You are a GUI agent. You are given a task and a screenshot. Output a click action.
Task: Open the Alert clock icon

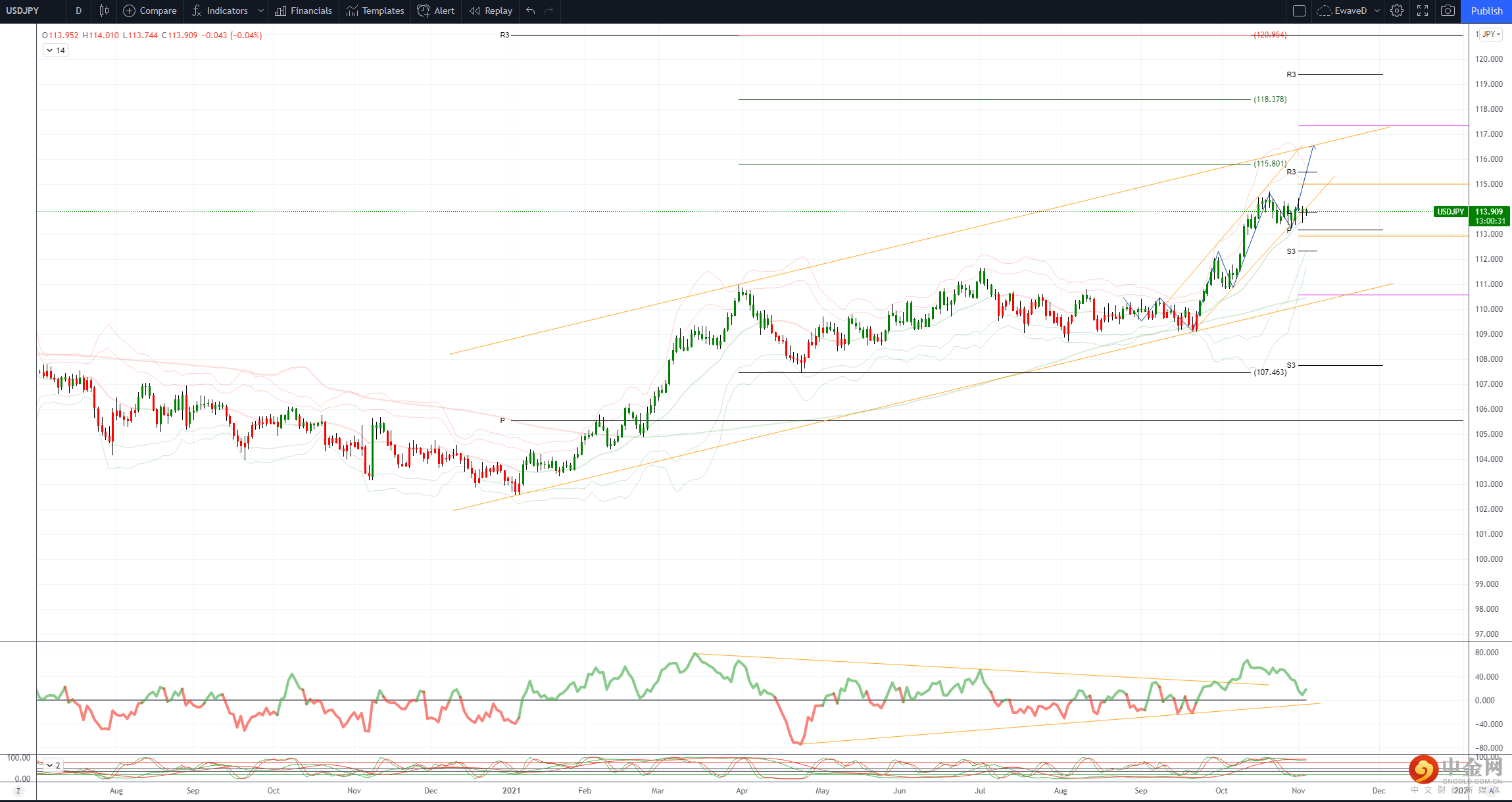(424, 11)
